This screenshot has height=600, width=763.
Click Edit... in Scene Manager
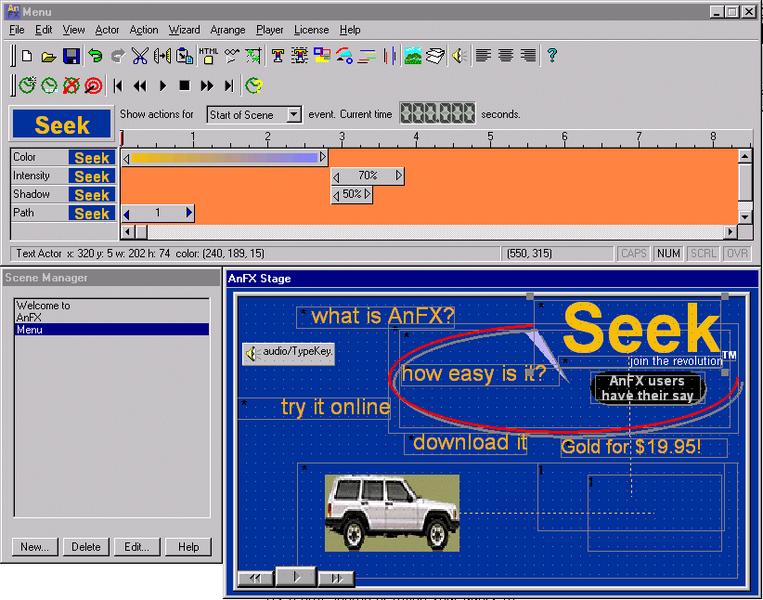(137, 547)
